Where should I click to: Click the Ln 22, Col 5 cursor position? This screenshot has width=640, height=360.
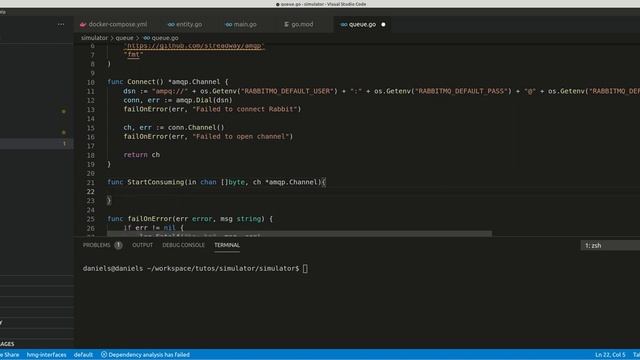[x=610, y=355]
